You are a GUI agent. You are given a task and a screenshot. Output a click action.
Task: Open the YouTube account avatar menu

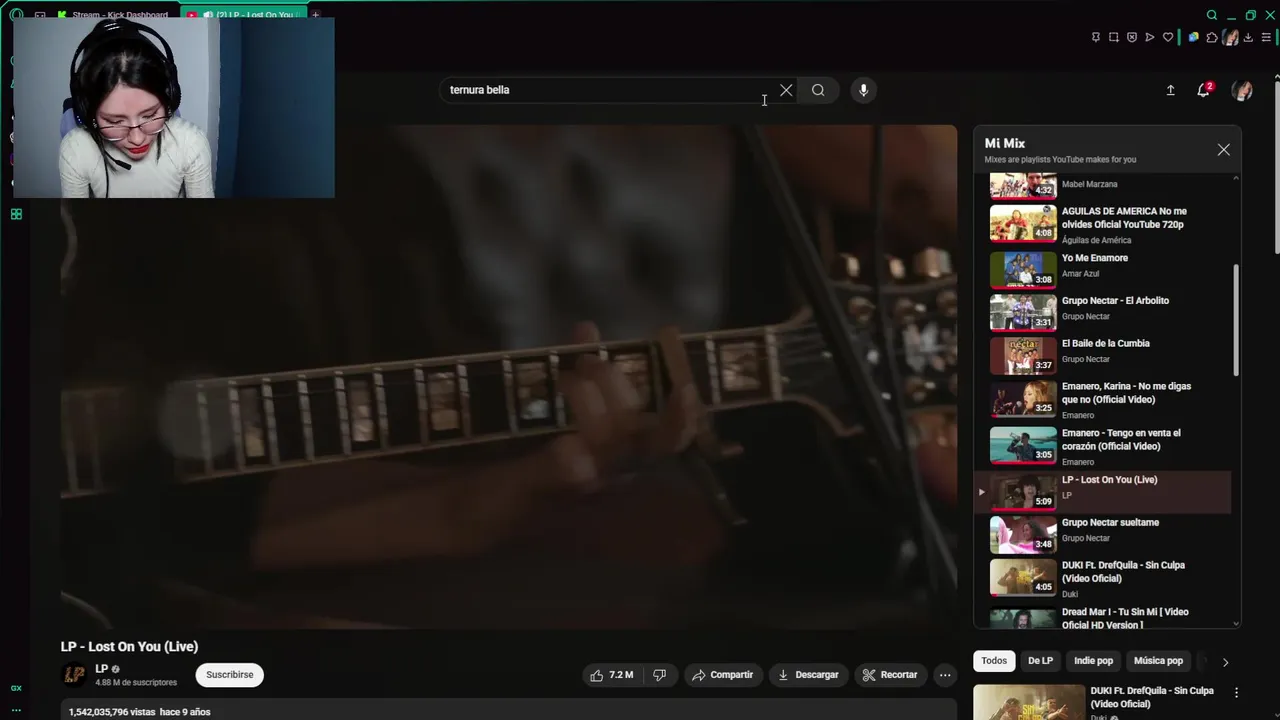click(x=1242, y=90)
